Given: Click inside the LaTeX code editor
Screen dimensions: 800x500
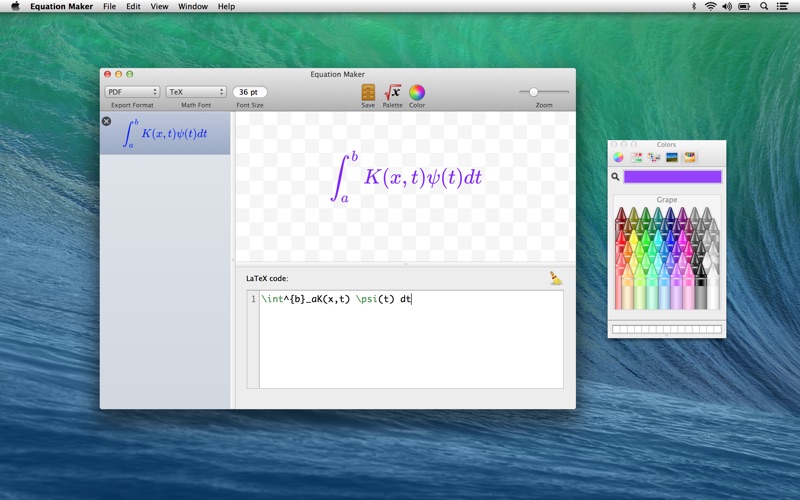Looking at the screenshot, I should pos(411,339).
